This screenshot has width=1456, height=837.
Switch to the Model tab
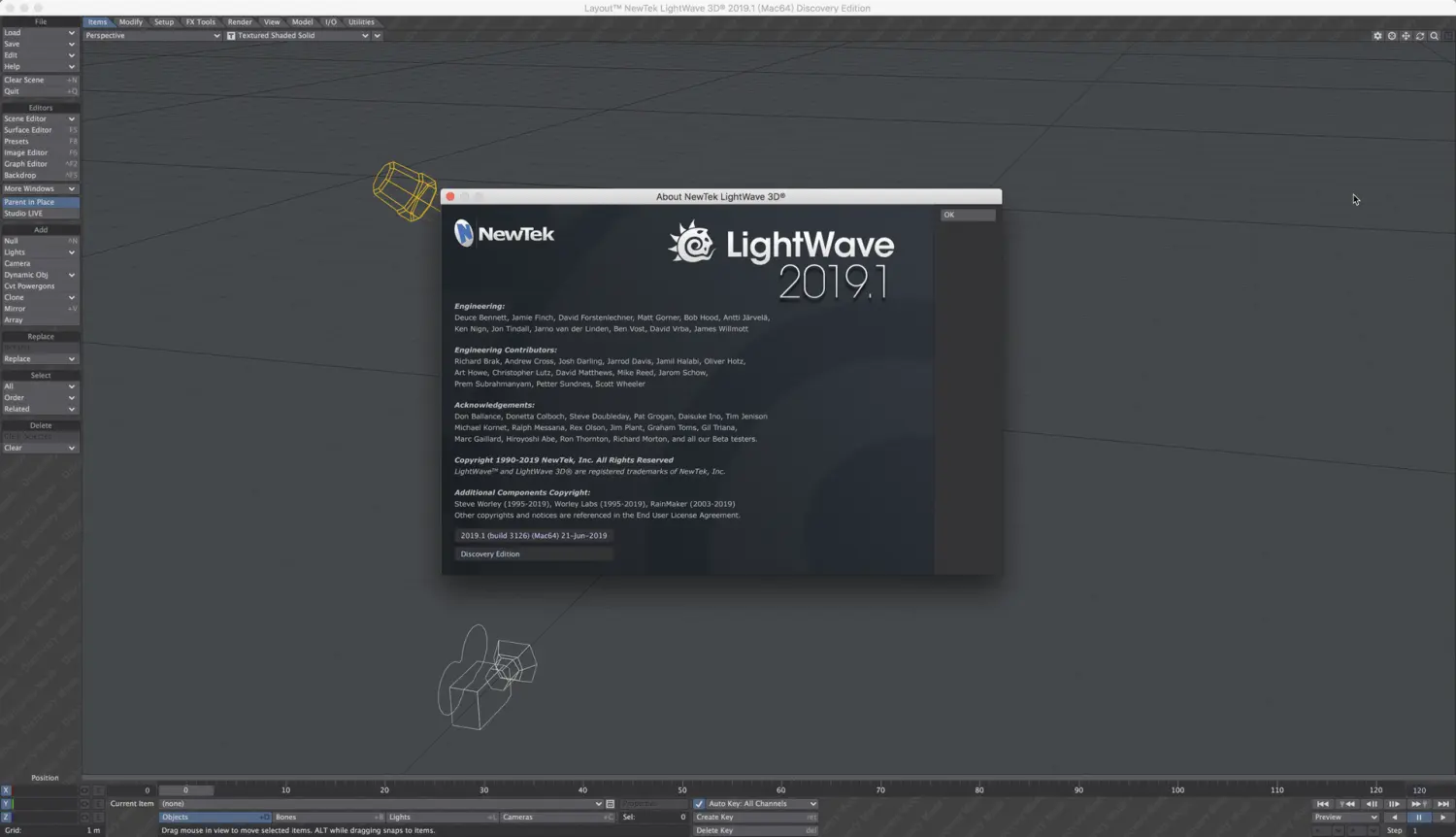[303, 22]
